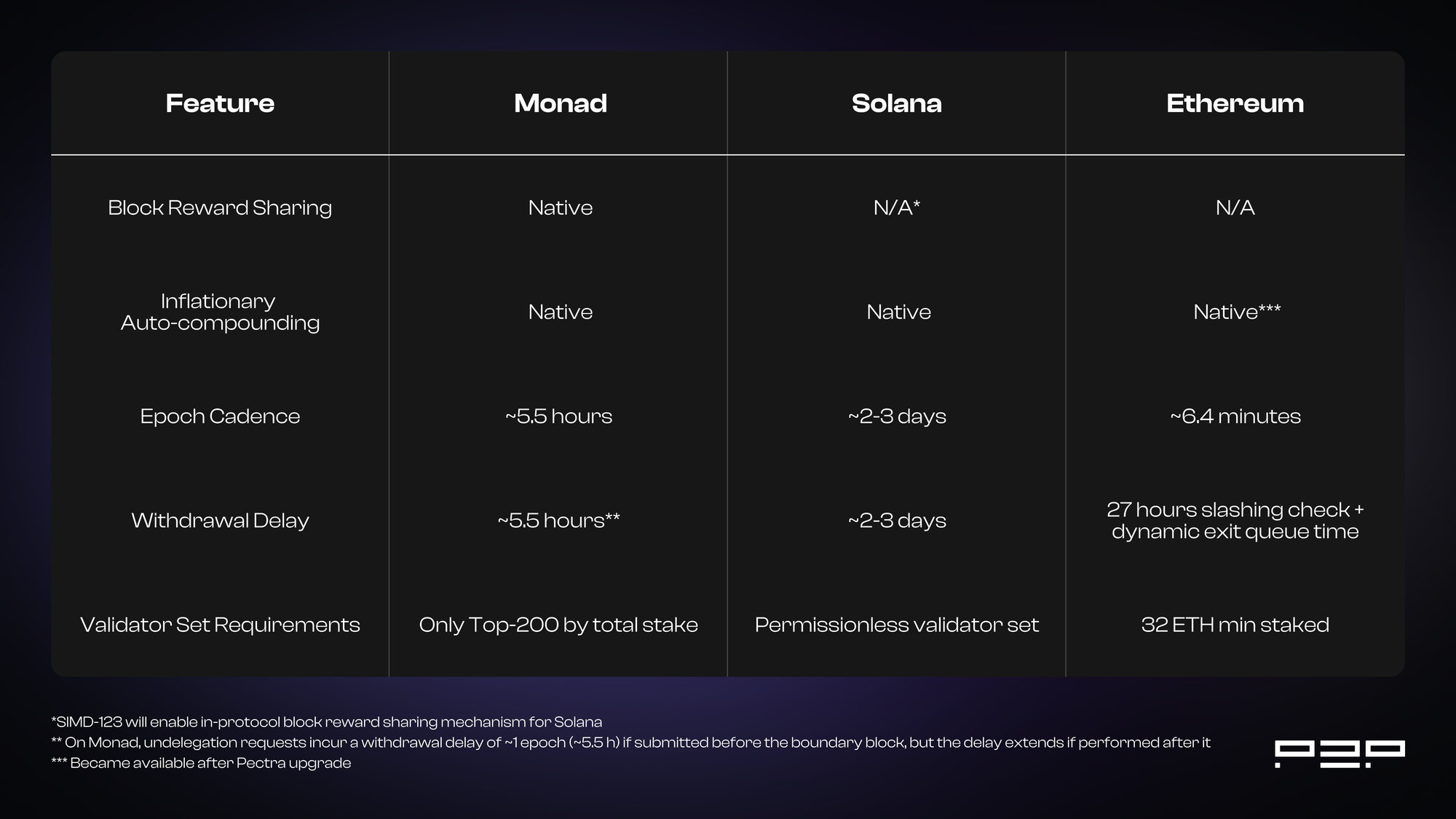Screen dimensions: 1456x819
Task: Click the Ethereum column header
Action: (1235, 103)
